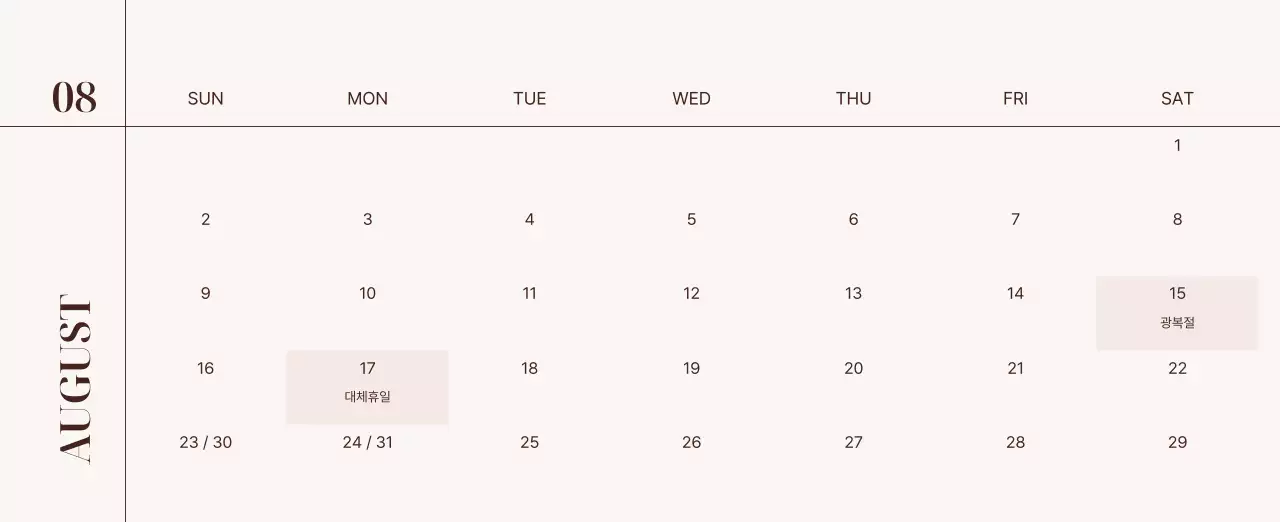Select the 24 / 31 date cell
Image resolution: width=1280 pixels, height=522 pixels.
(x=367, y=442)
